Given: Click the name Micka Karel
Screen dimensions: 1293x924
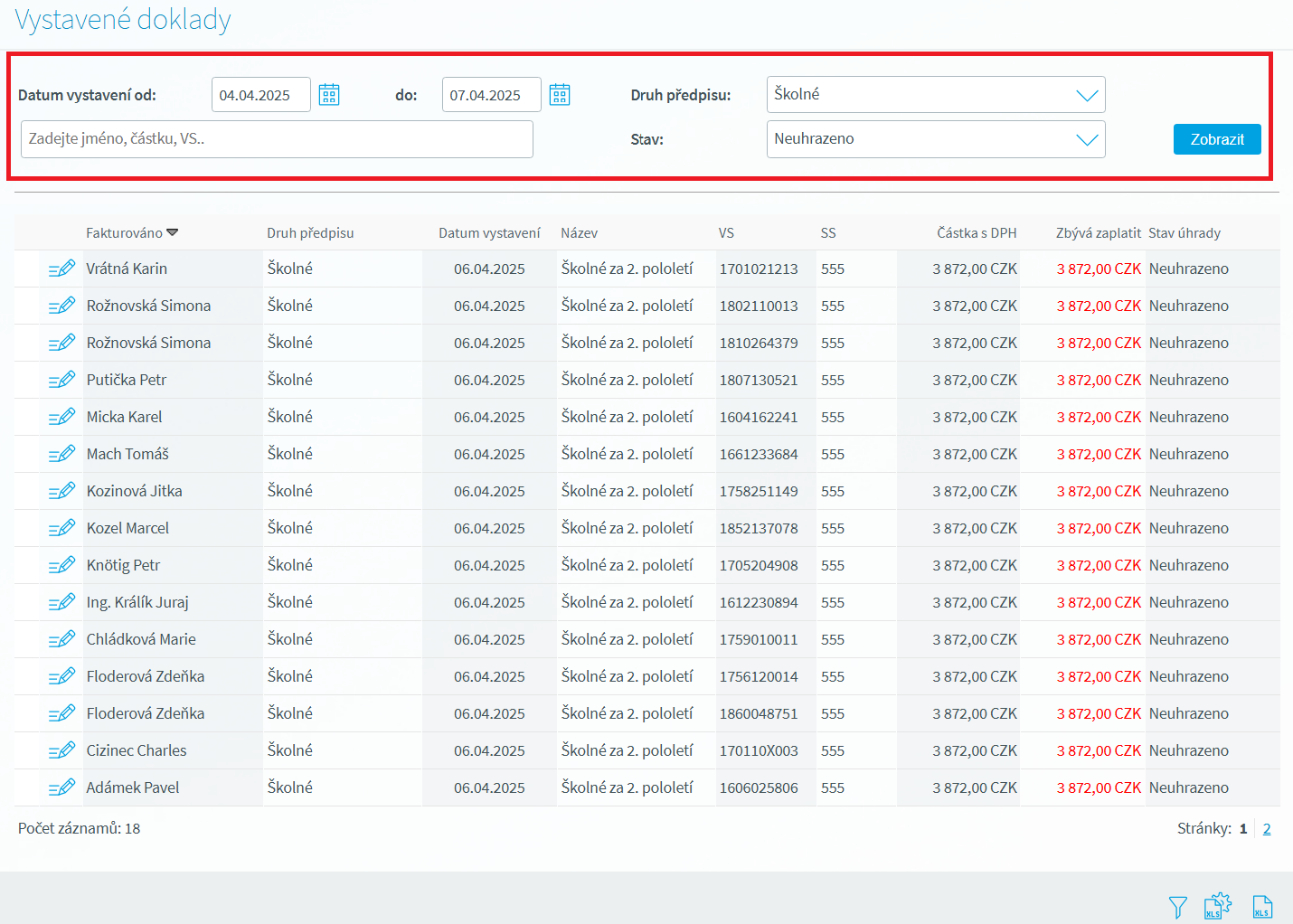Looking at the screenshot, I should (125, 417).
